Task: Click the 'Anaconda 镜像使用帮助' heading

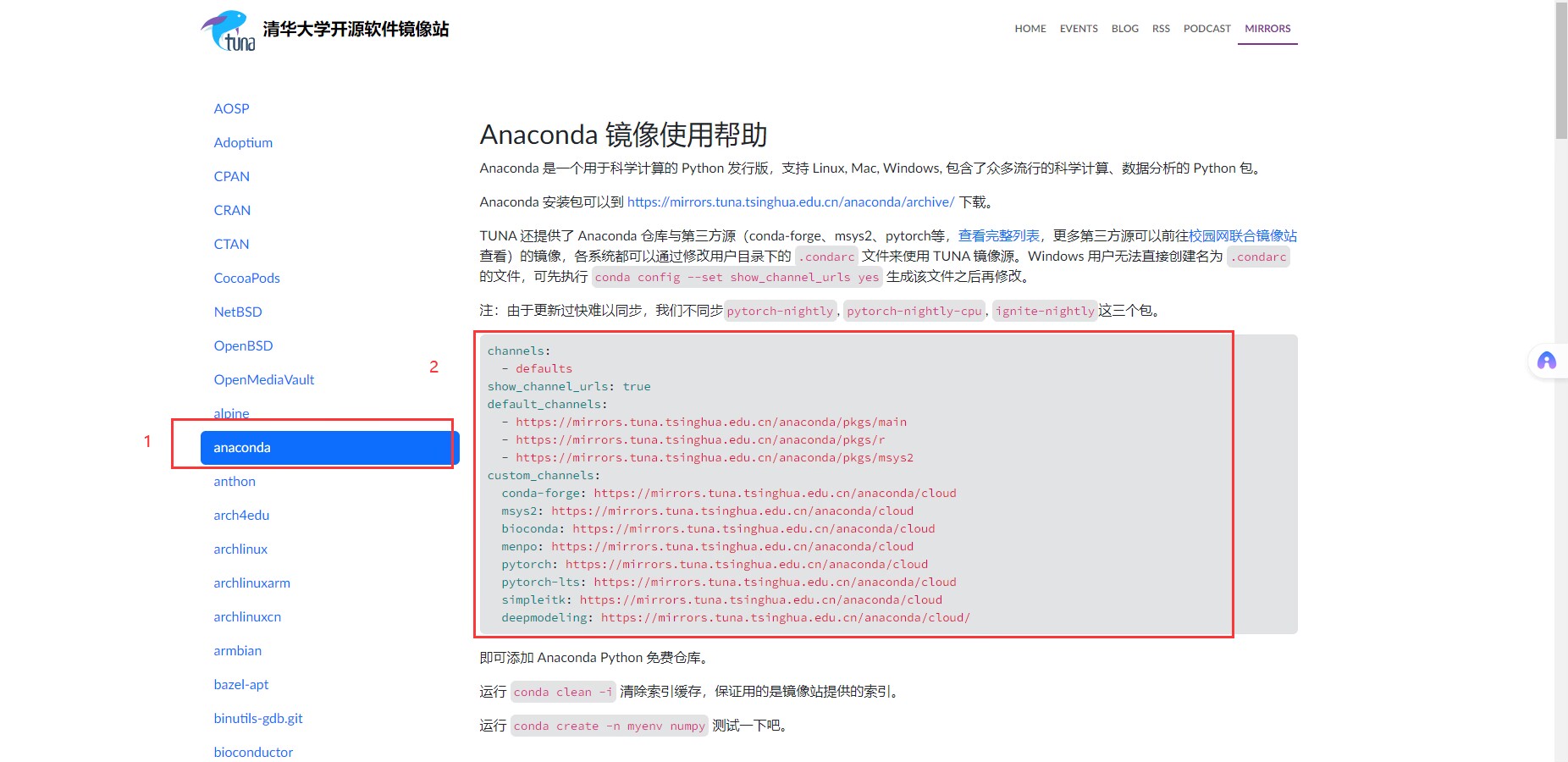Action: [623, 135]
